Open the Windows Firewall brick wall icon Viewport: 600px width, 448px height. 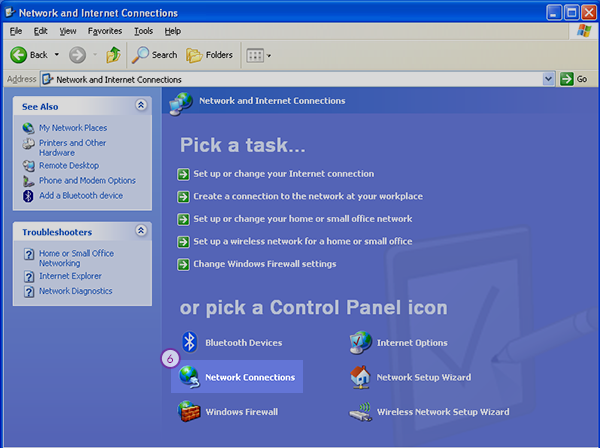(x=189, y=411)
